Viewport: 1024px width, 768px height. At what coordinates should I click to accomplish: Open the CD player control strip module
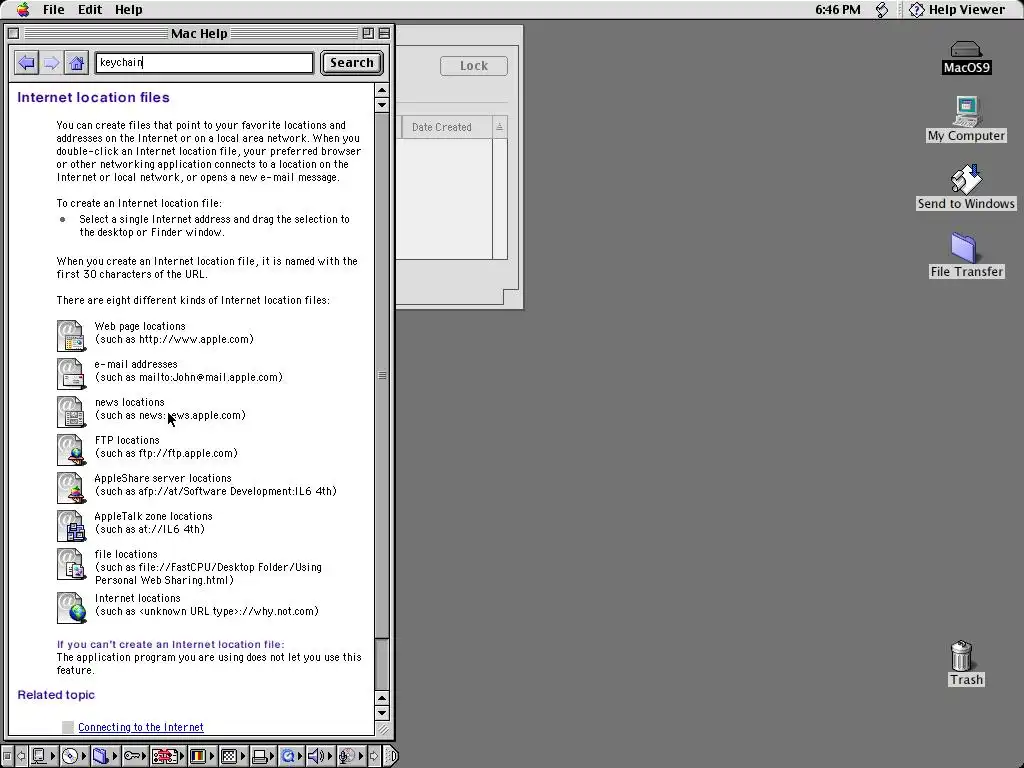point(75,756)
